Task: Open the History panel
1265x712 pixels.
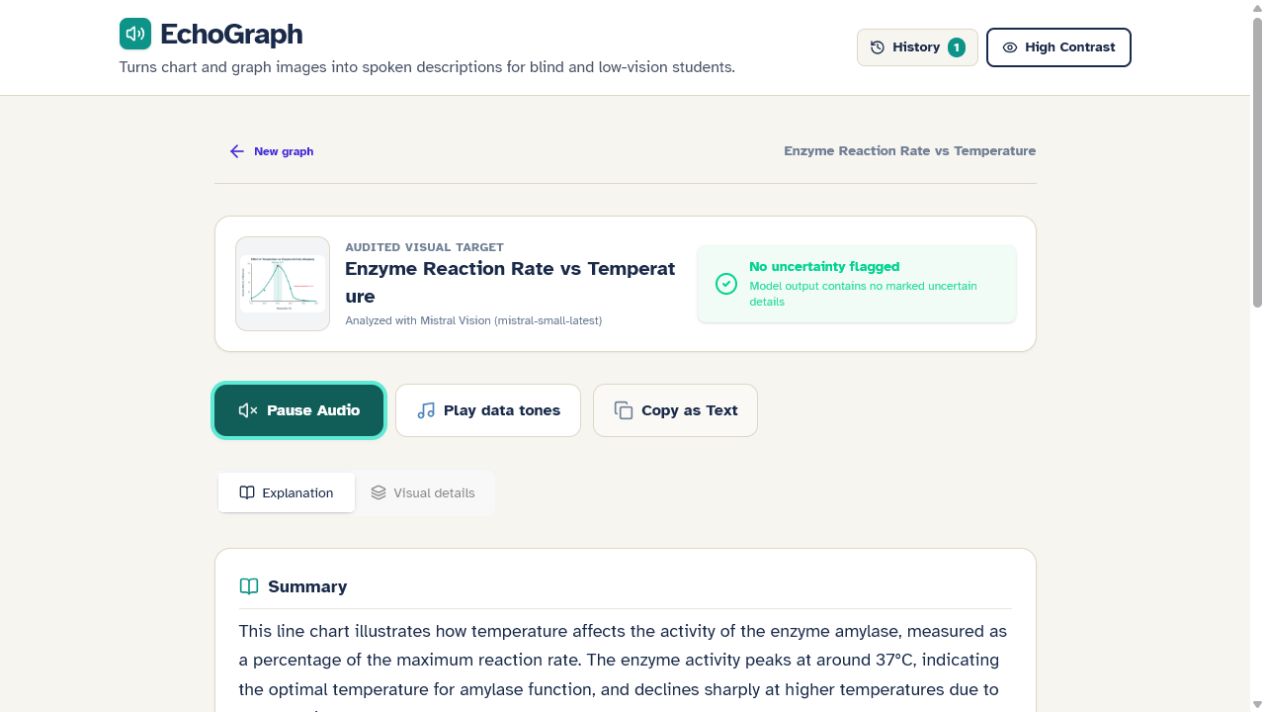Action: tap(917, 47)
